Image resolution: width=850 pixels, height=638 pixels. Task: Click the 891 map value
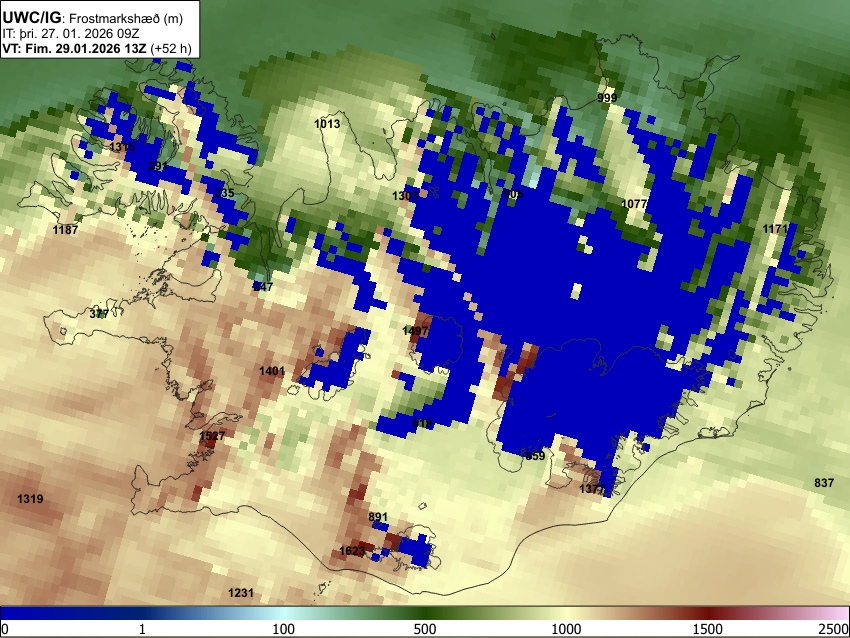click(x=378, y=517)
